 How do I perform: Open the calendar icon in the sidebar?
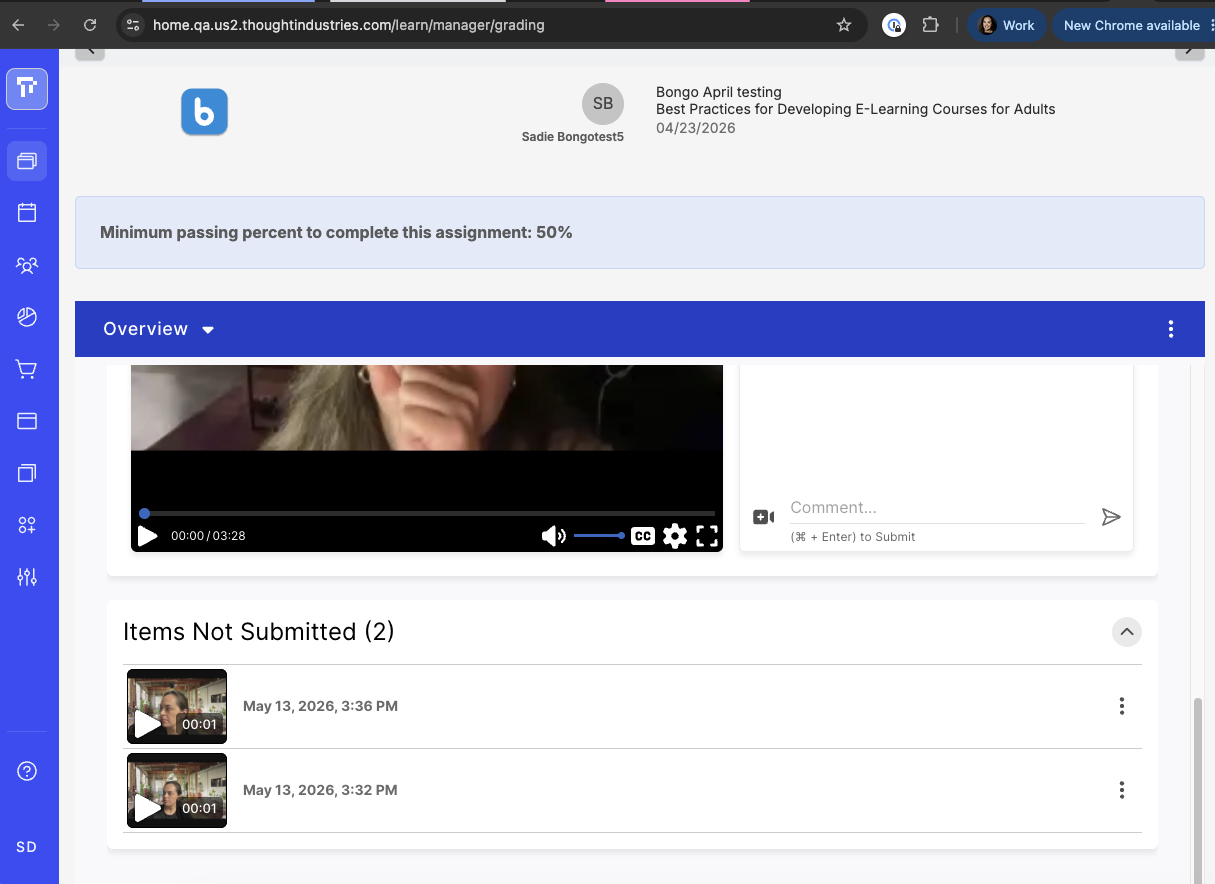[x=27, y=212]
